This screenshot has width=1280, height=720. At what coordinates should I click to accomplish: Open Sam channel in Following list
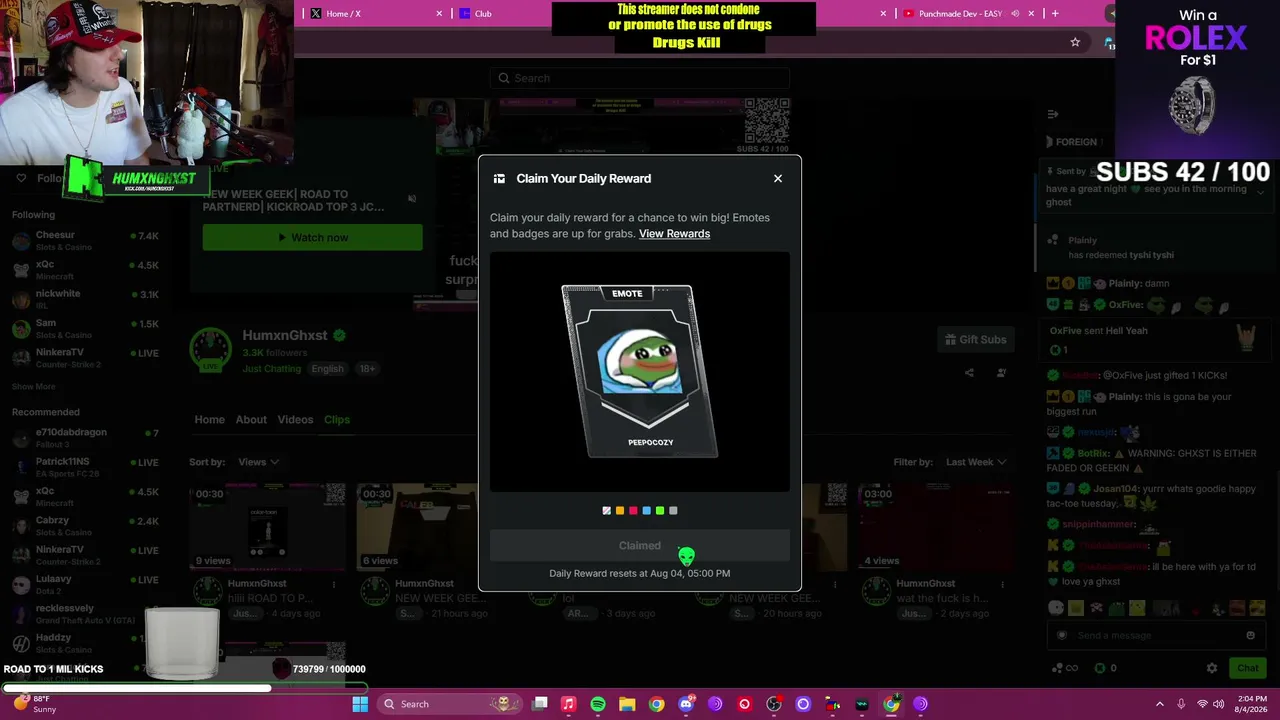click(x=85, y=328)
